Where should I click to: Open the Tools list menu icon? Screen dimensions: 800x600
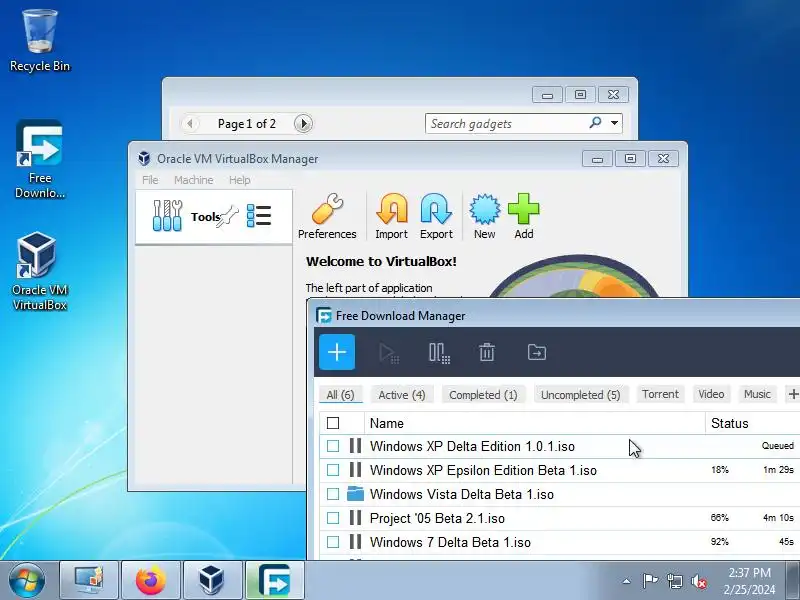click(259, 216)
